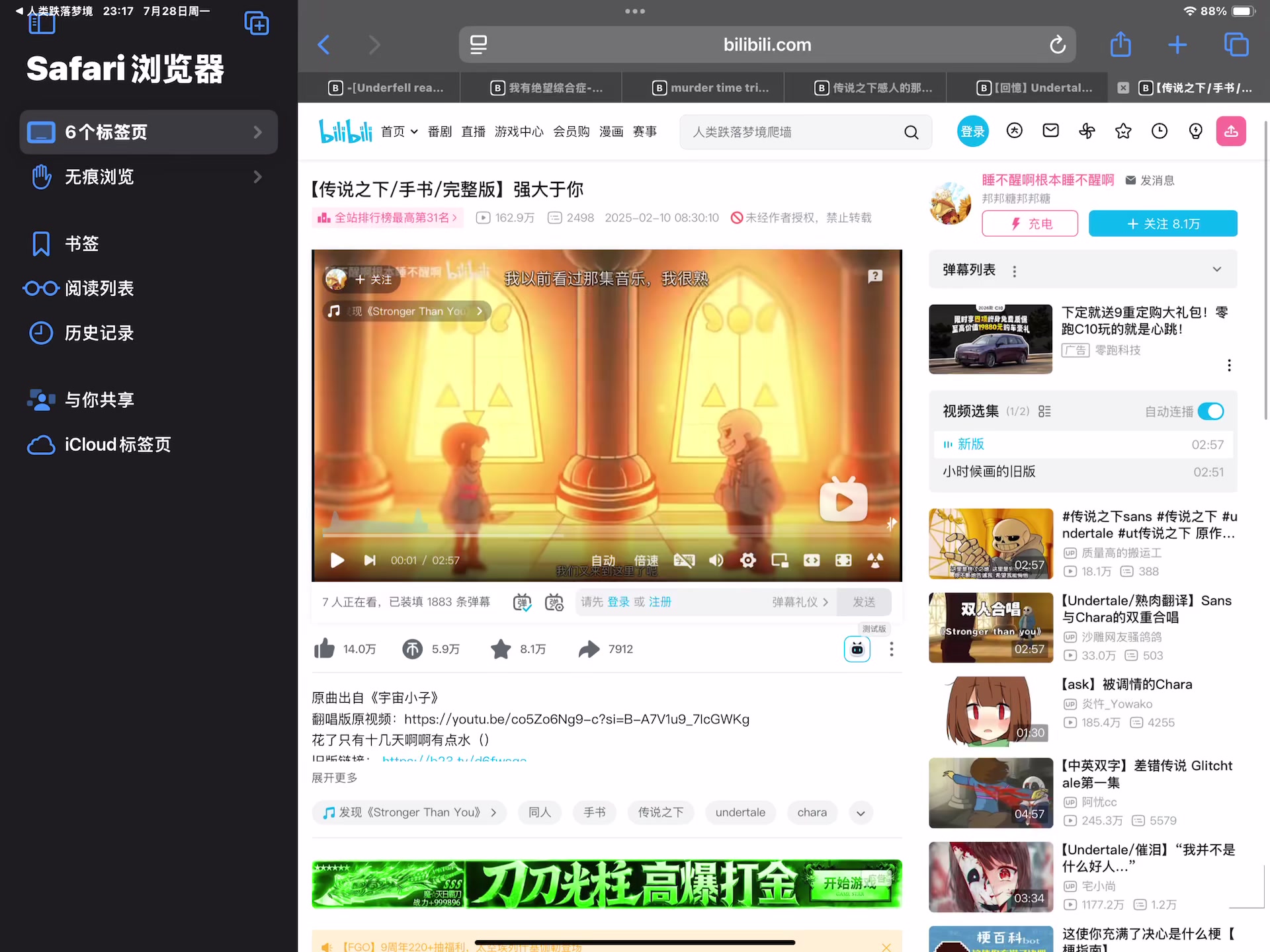Open 6个标签页 tab group
The width and height of the screenshot is (1270, 952).
149,132
